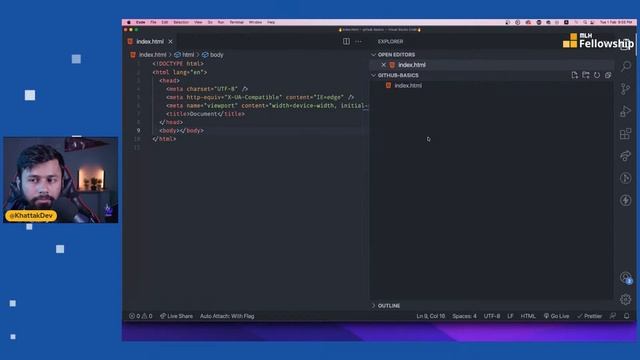Image resolution: width=640 pixels, height=360 pixels.
Task: Open the Search view in the activity bar
Action: [625, 66]
